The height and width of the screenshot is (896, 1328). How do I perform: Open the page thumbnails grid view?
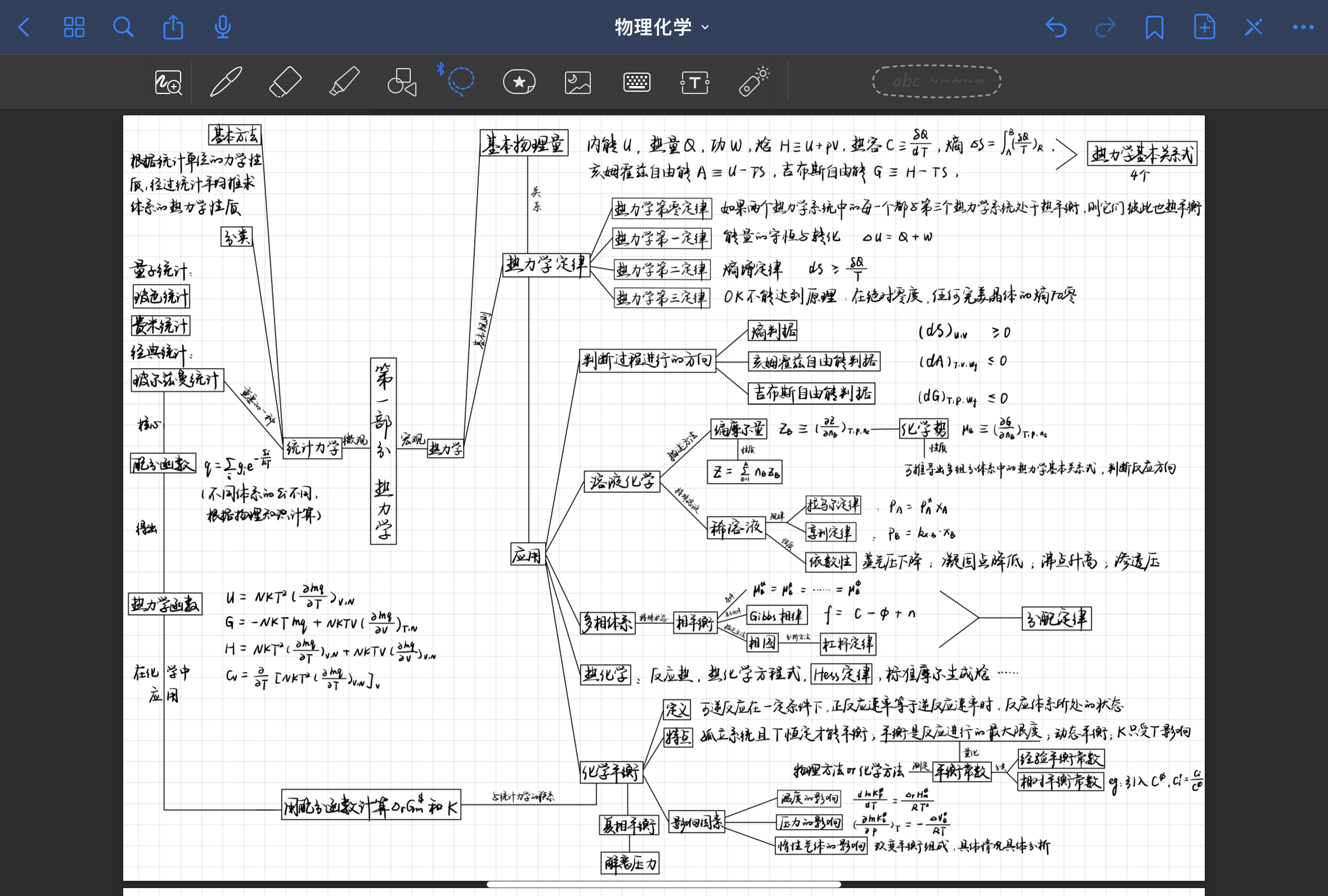pos(74,27)
